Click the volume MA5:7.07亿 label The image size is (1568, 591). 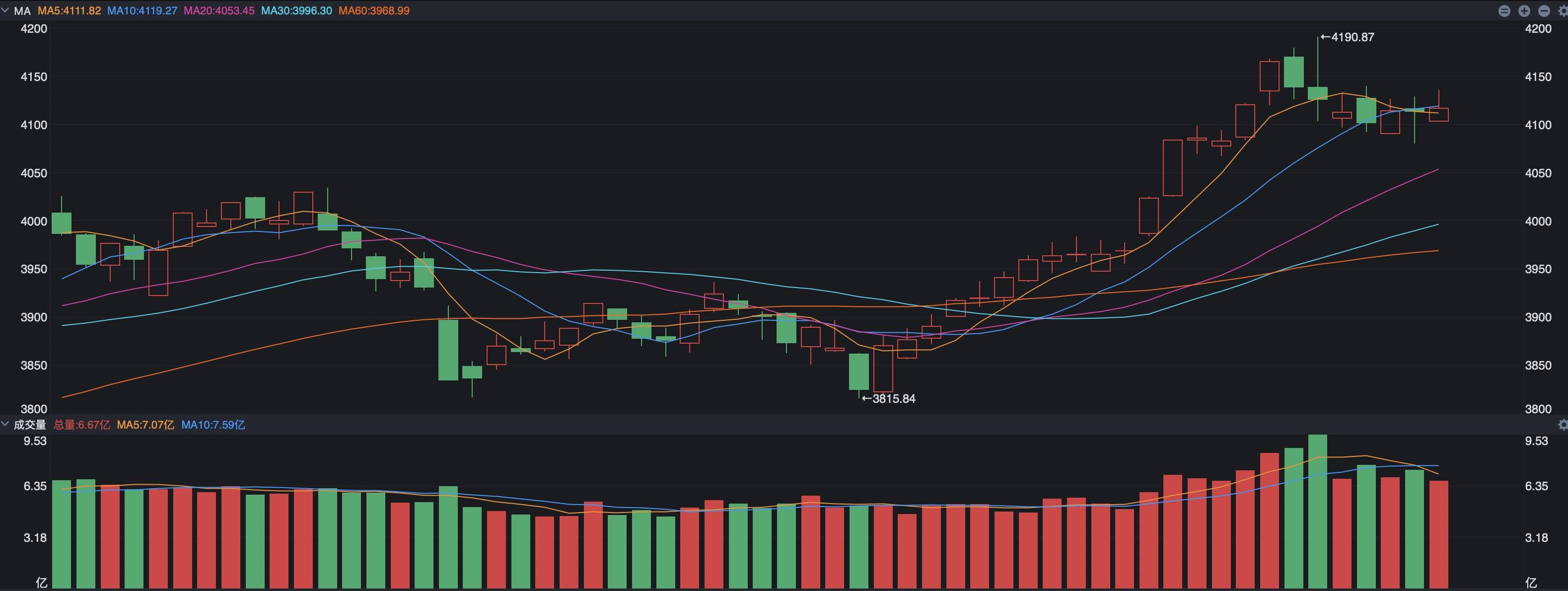145,425
